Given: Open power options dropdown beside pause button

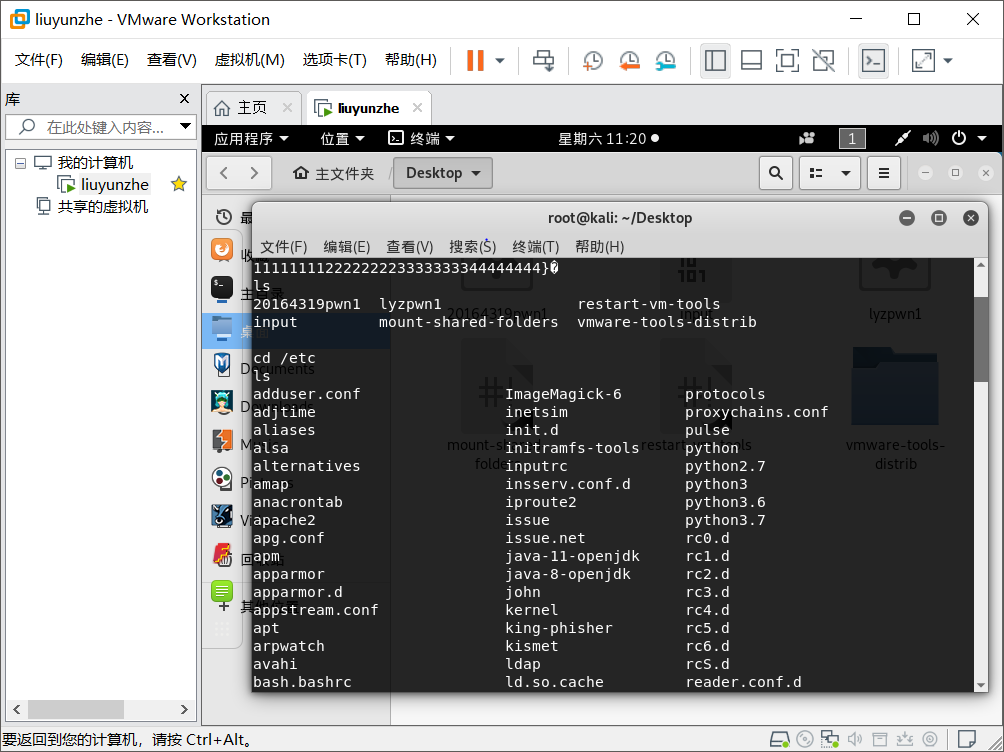Looking at the screenshot, I should pos(500,61).
